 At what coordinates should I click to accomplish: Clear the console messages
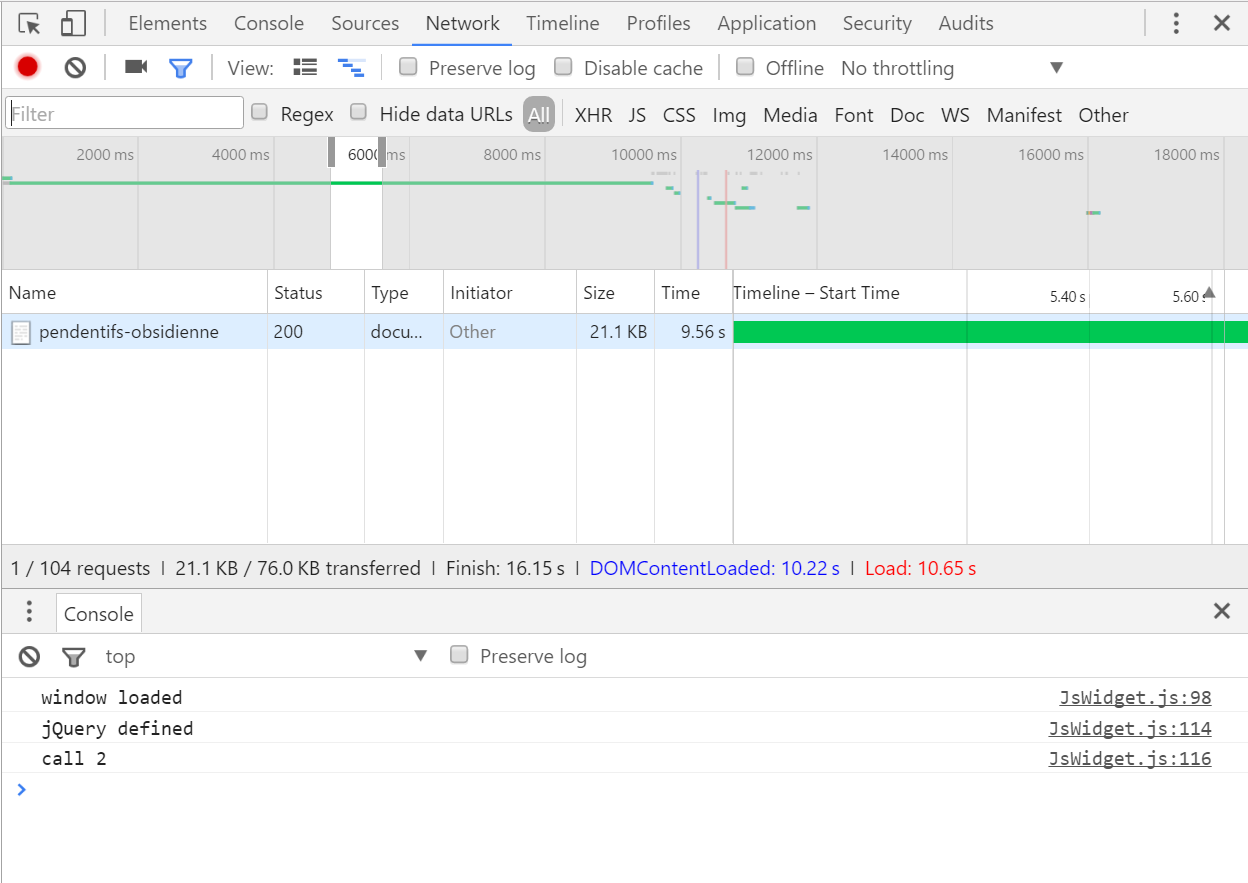pyautogui.click(x=30, y=656)
